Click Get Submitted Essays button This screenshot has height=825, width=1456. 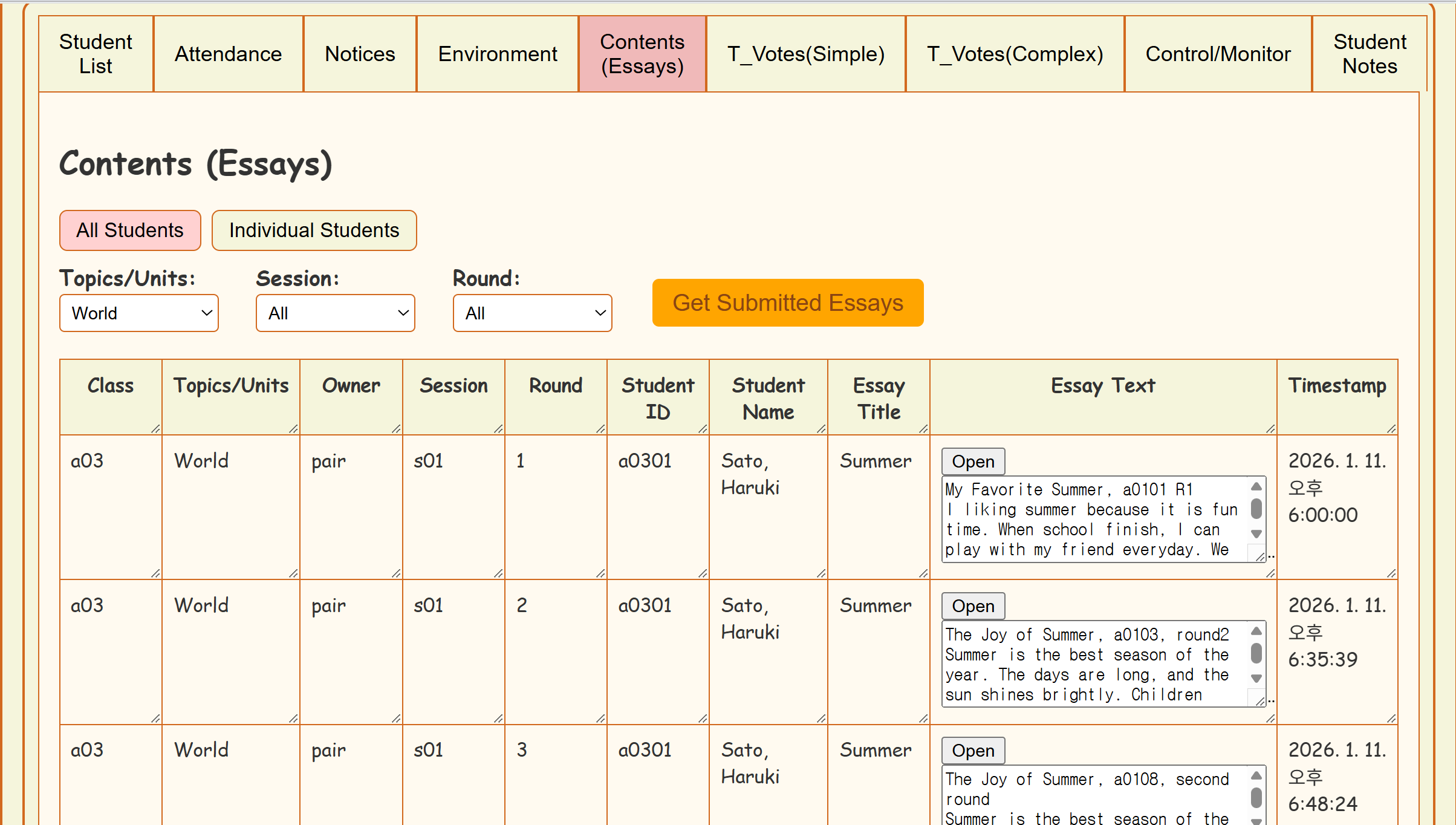[x=787, y=302]
